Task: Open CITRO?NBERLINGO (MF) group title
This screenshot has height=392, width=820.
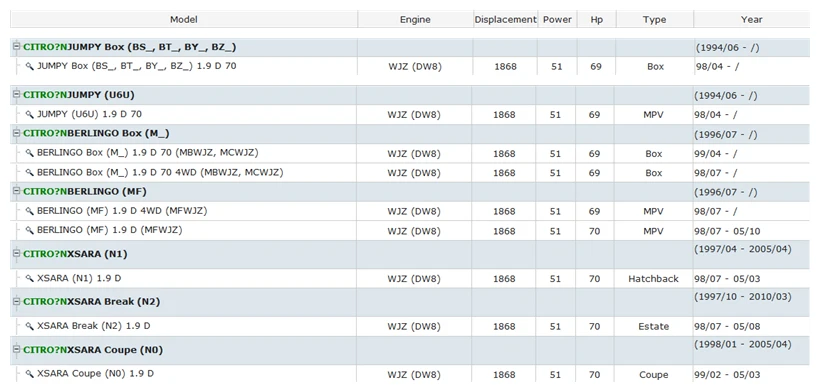Action: pyautogui.click(x=85, y=192)
